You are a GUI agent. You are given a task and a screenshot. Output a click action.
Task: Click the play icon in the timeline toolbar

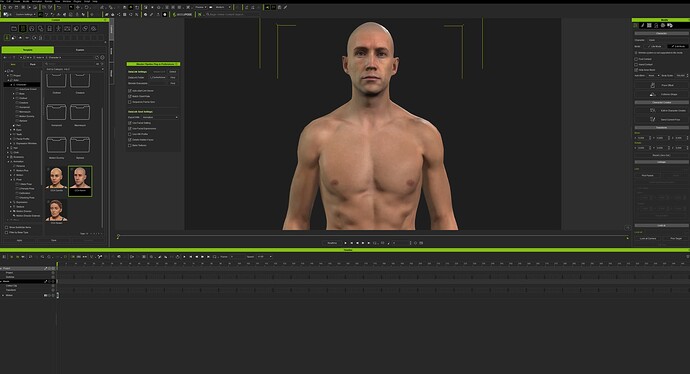(x=184, y=257)
